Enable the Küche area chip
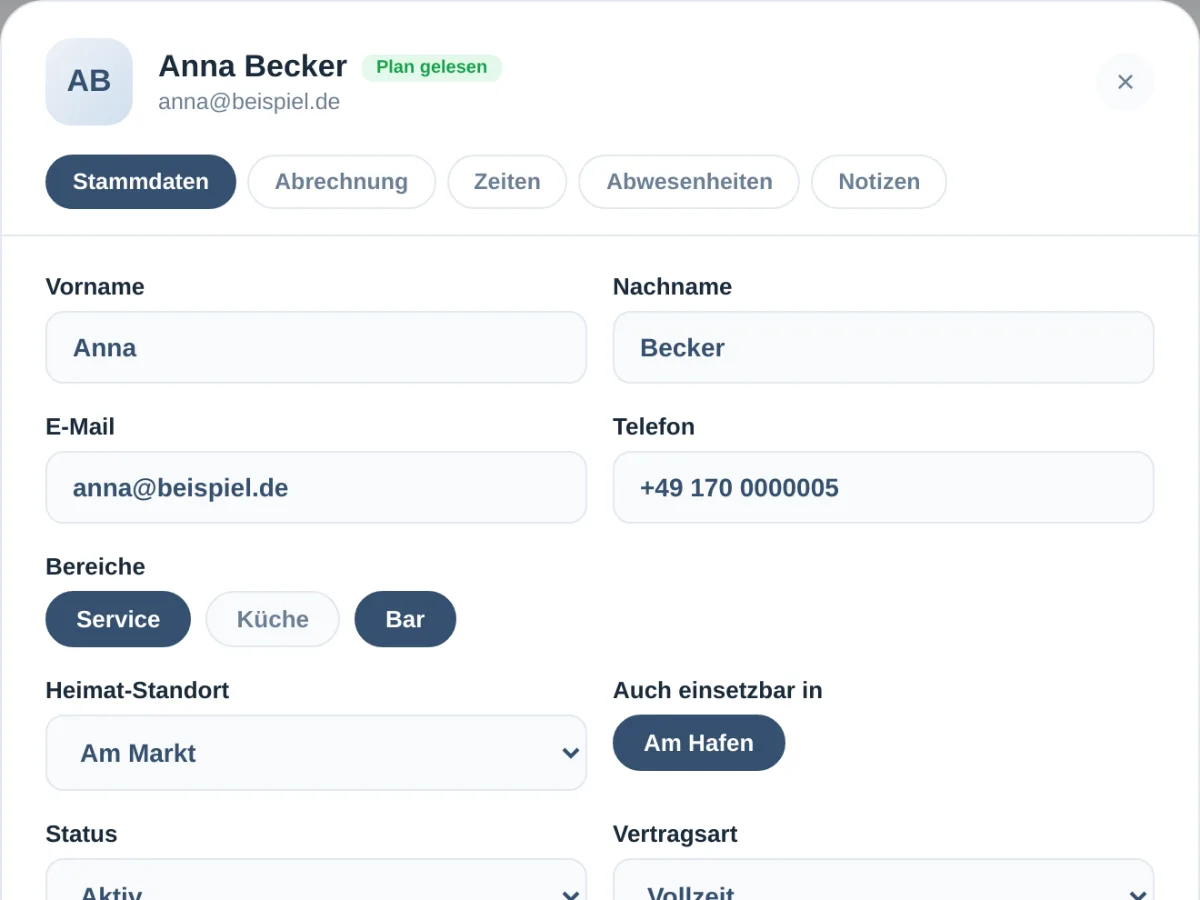1200x900 pixels. [x=273, y=619]
